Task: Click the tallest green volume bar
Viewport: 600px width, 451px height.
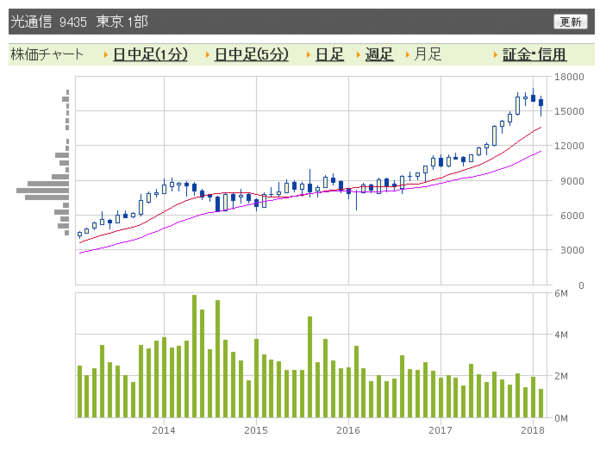Action: [194, 356]
